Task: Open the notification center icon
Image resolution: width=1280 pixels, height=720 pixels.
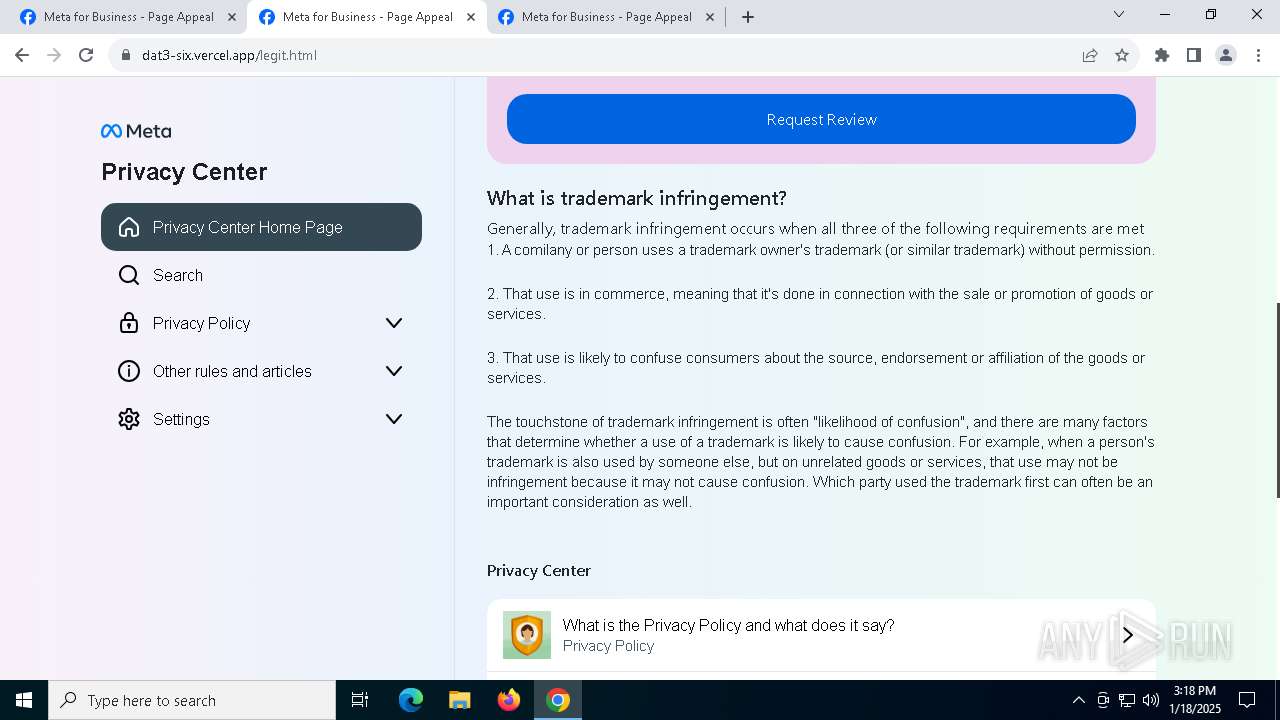Action: tap(1247, 700)
